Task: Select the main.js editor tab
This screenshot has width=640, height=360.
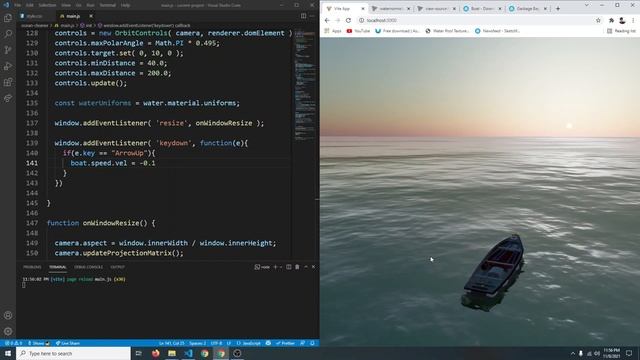Action: coord(73,16)
